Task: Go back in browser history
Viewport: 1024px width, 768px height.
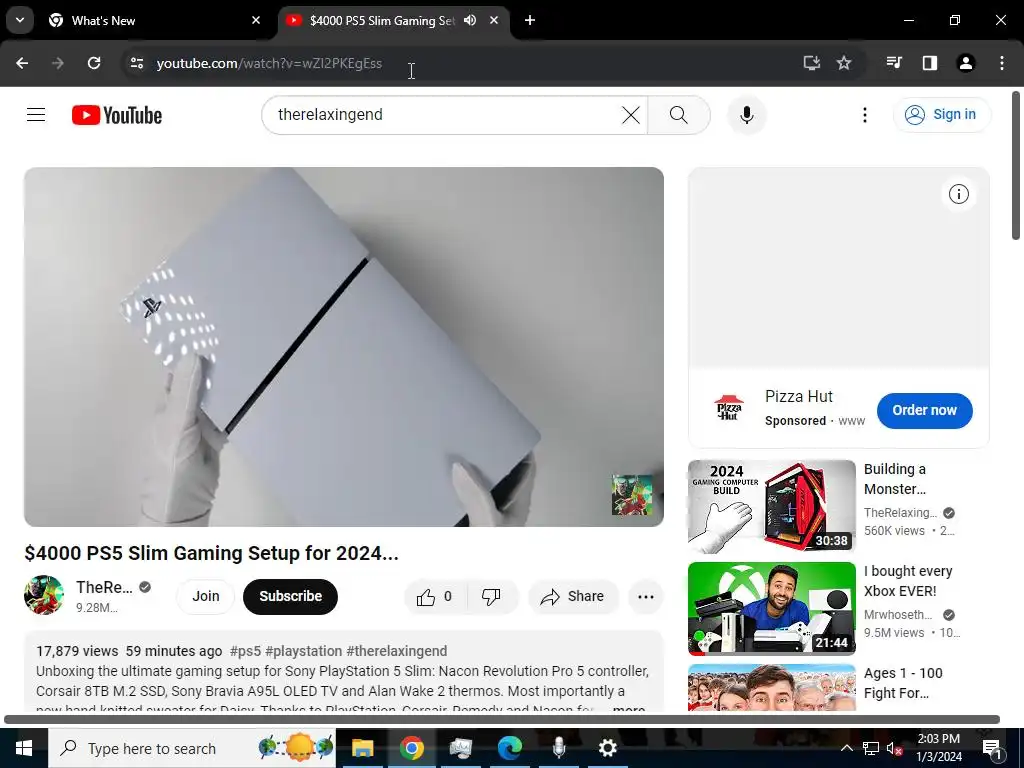Action: pos(22,63)
